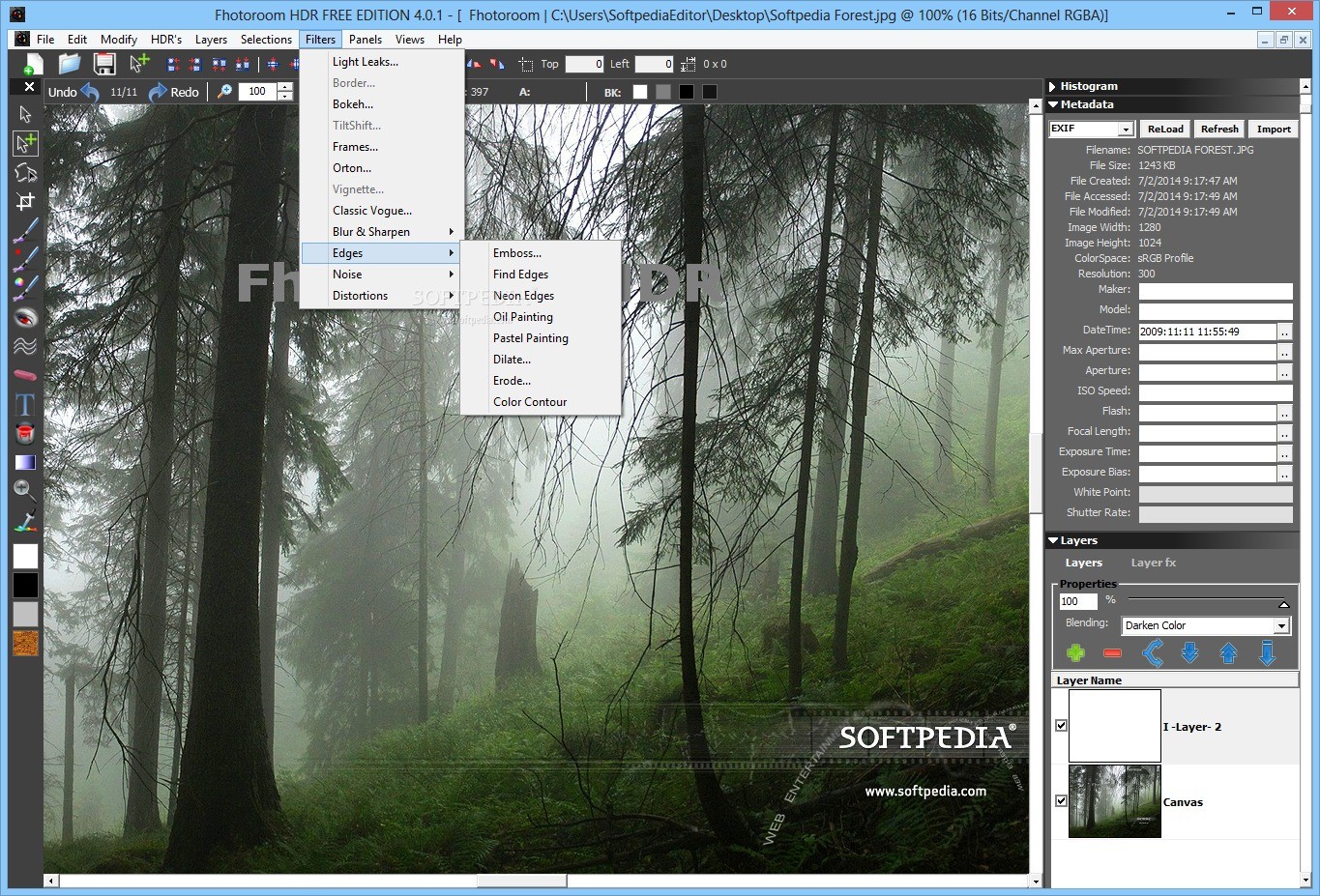The width and height of the screenshot is (1320, 896).
Task: Undo the last action
Action: [73, 92]
